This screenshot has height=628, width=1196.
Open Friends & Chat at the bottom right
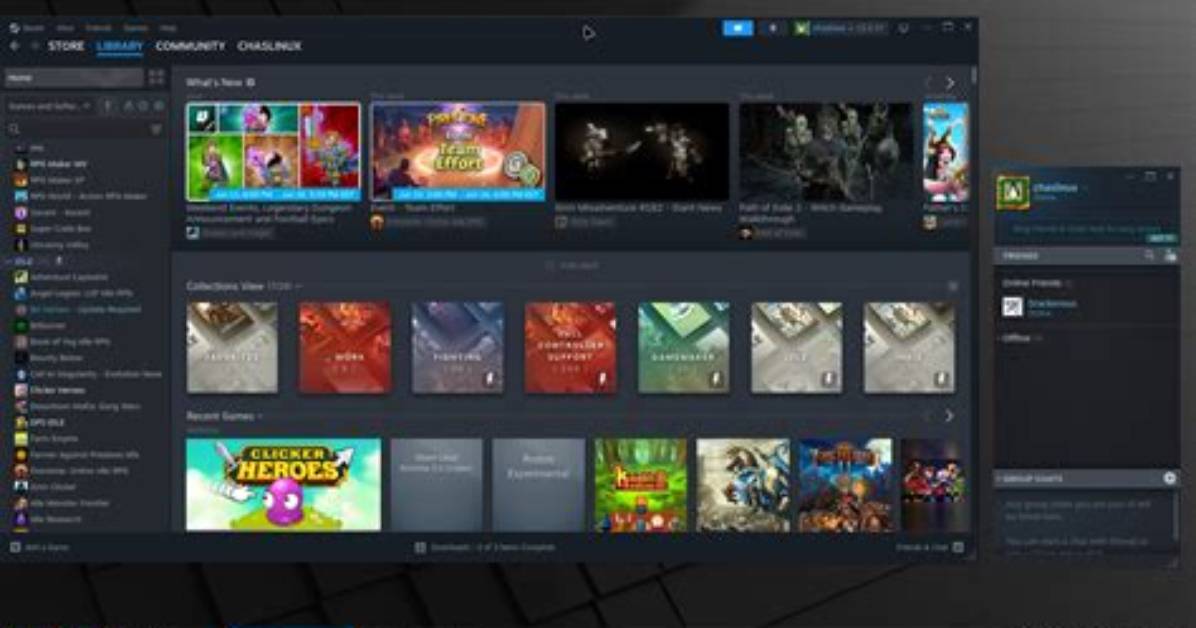point(930,547)
